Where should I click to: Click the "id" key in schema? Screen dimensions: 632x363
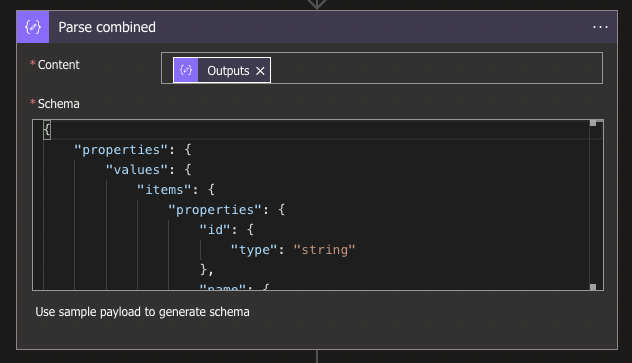(215, 230)
